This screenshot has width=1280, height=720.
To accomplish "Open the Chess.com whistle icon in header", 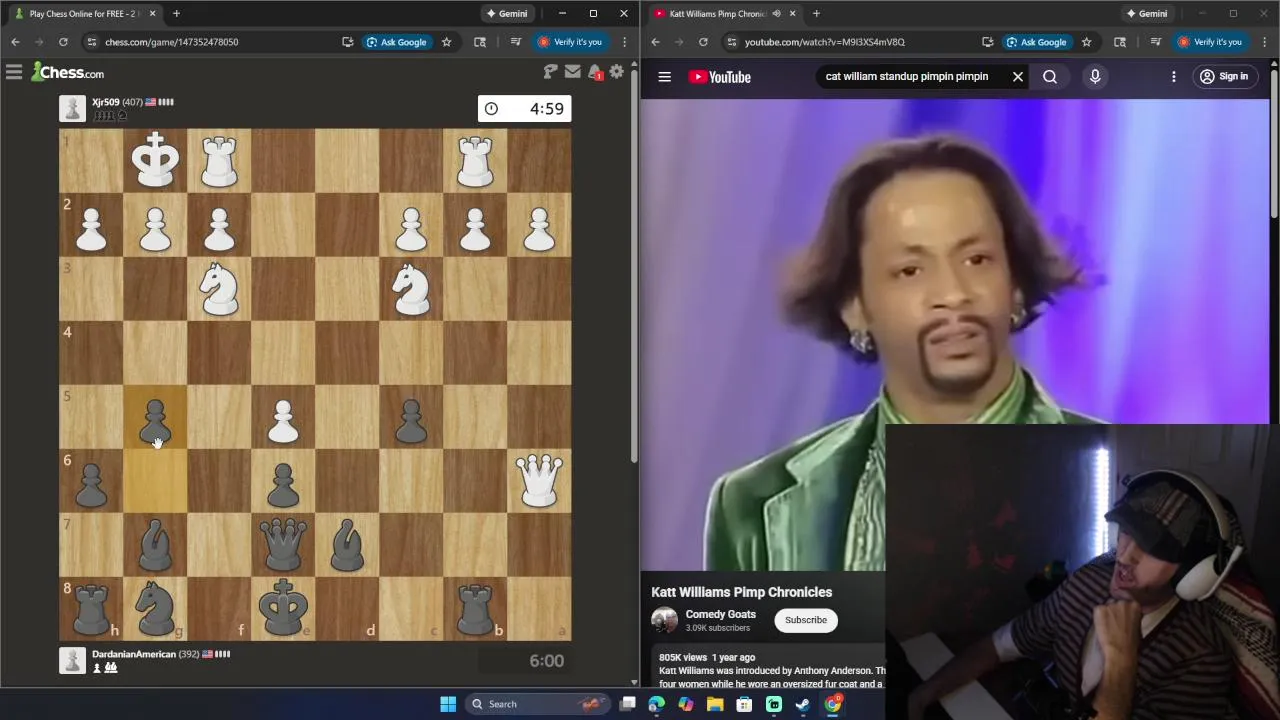I will click(x=550, y=72).
